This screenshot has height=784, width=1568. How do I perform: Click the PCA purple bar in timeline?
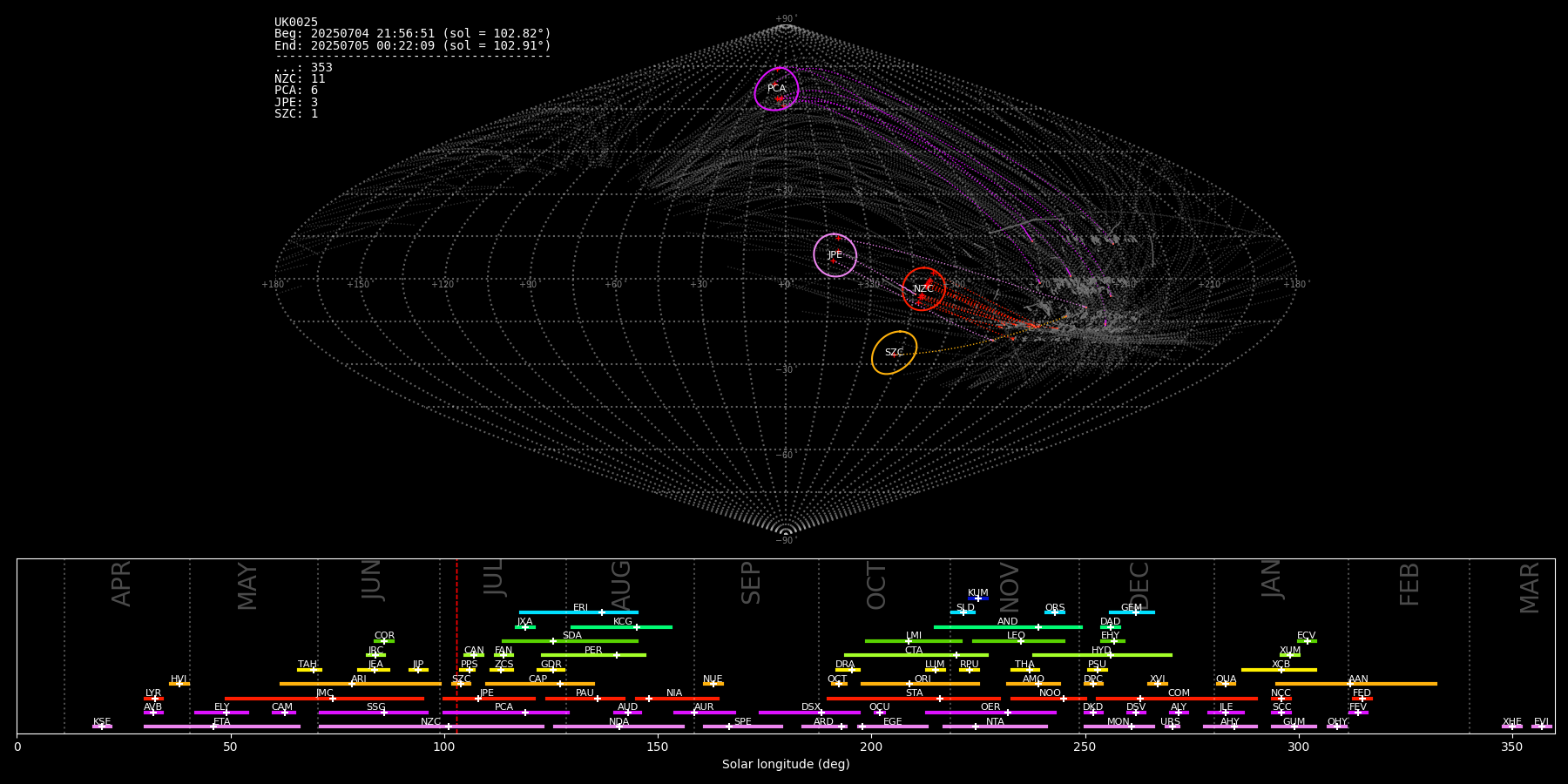[506, 713]
